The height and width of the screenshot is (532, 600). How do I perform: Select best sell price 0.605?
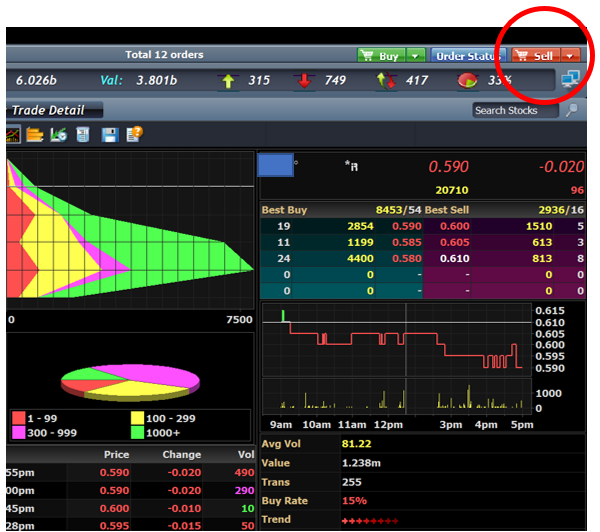[455, 242]
